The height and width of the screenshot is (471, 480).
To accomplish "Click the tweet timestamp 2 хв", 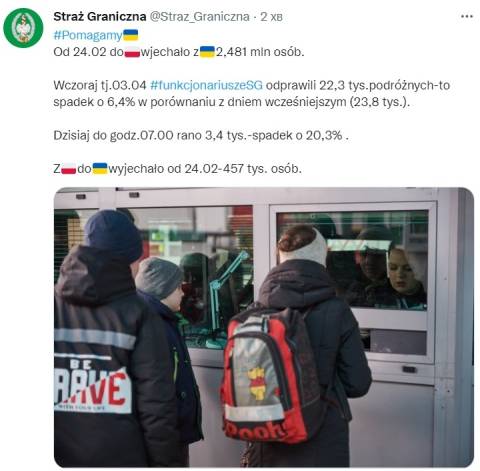I will tap(271, 16).
